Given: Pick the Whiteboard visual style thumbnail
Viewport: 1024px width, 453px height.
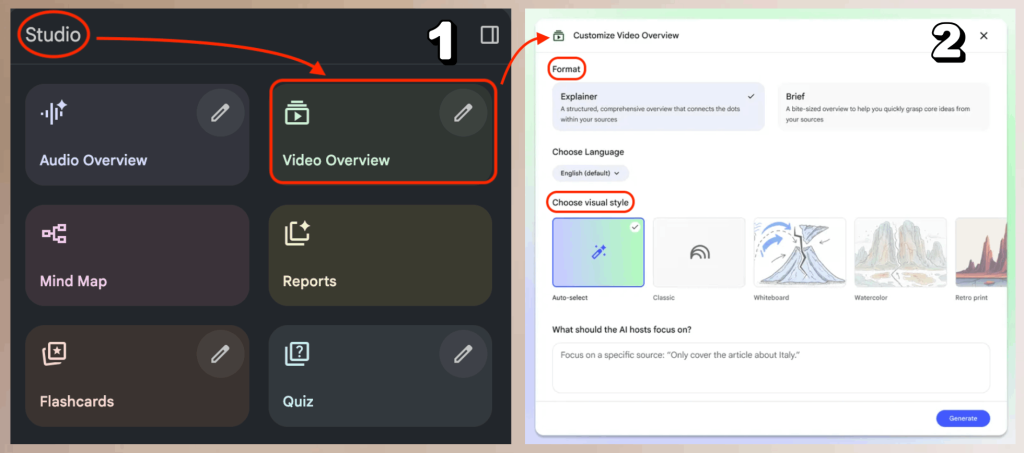Looking at the screenshot, I should point(799,253).
